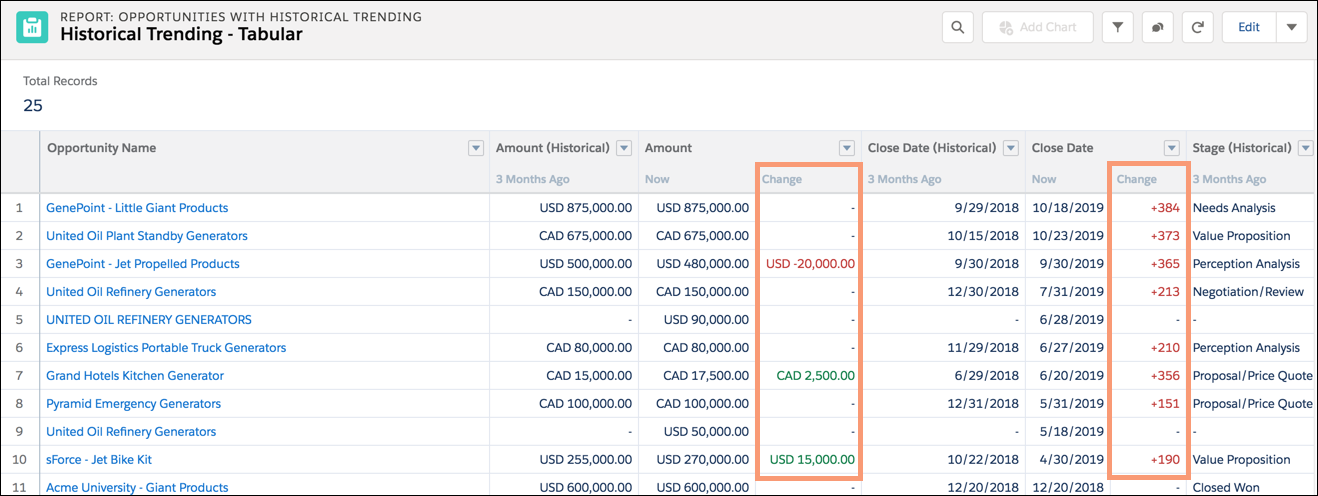Click the Add Chart button
Viewport: 1318px width, 496px height.
(1037, 27)
